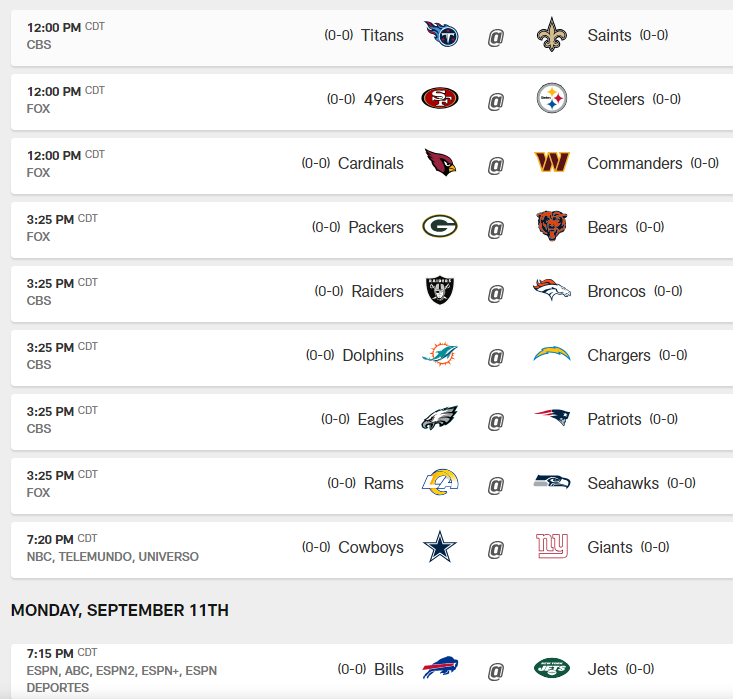The image size is (733, 699).
Task: Click the Dallas Cowboys star logo
Action: point(440,547)
